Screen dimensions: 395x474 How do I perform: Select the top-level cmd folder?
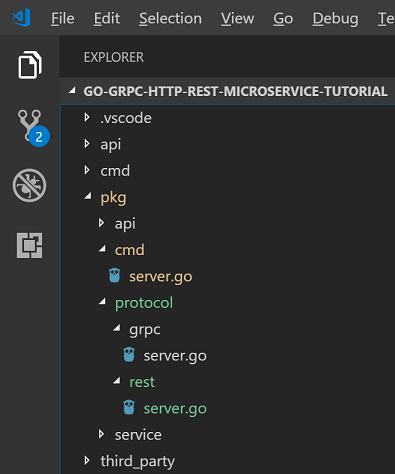(115, 171)
